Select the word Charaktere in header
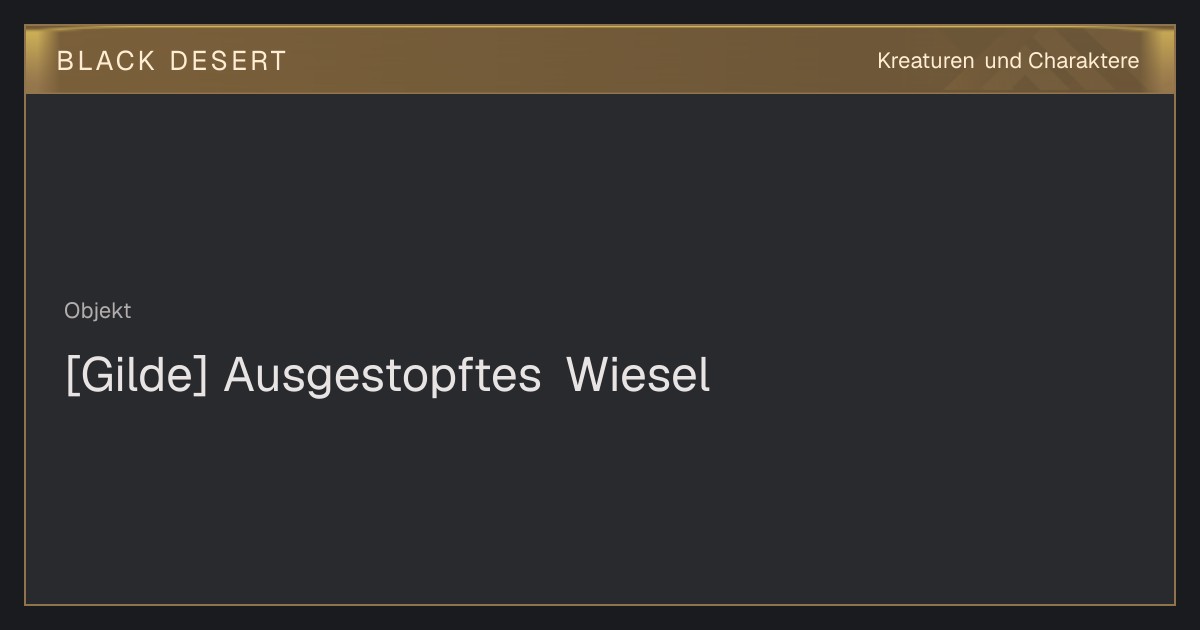Image resolution: width=1200 pixels, height=630 pixels. (1084, 61)
